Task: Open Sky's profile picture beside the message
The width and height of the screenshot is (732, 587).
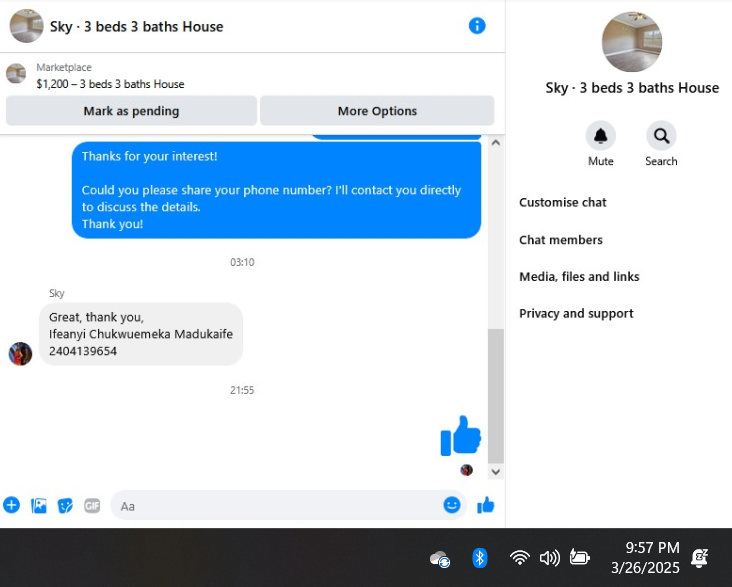Action: 21,354
